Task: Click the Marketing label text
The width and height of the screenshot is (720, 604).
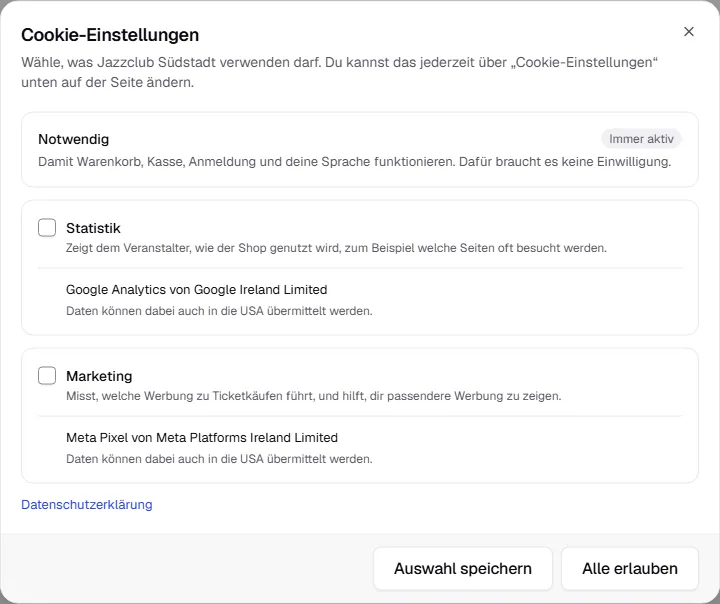Action: coord(99,376)
